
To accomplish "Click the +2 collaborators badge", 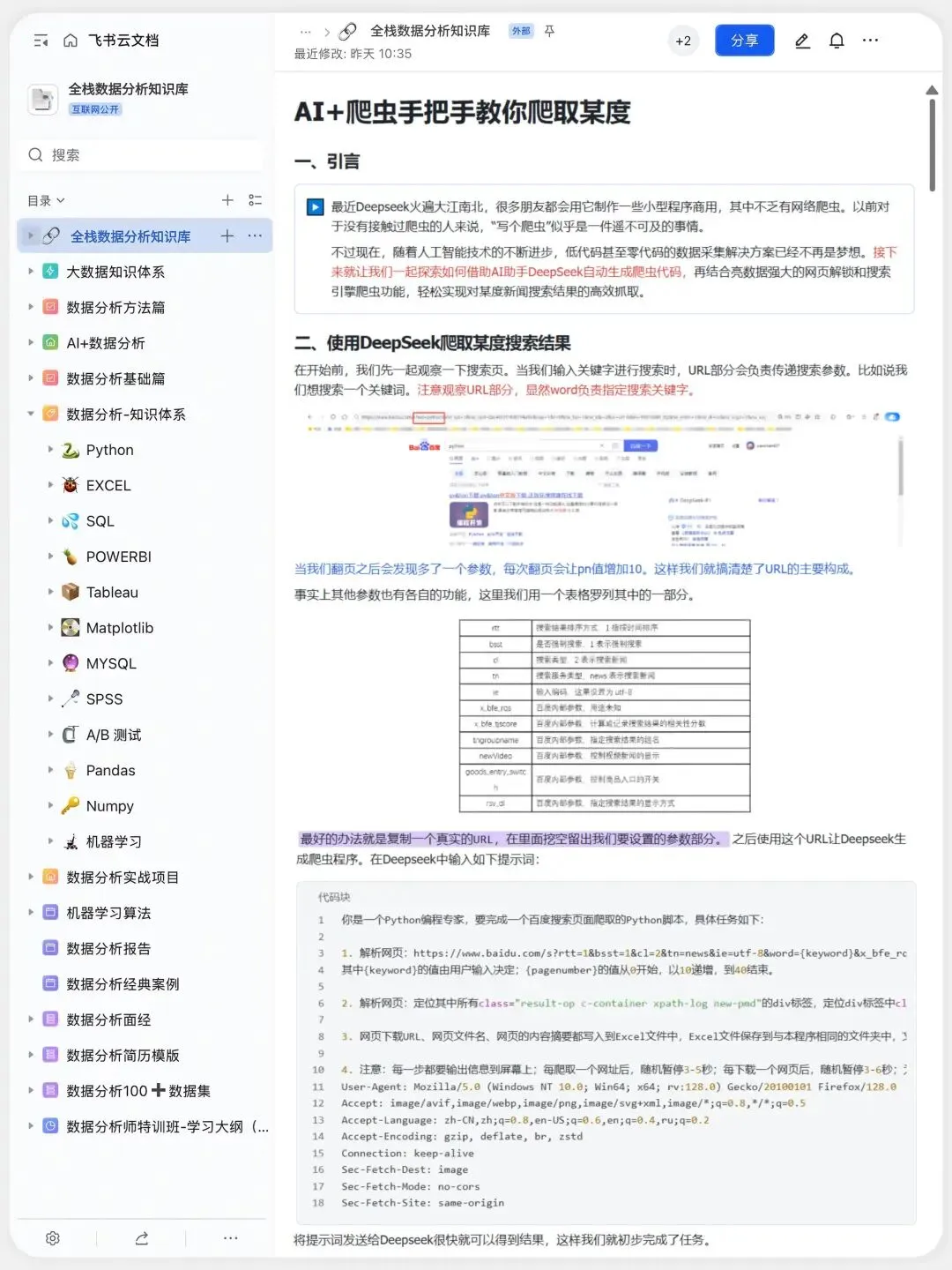I will tap(683, 41).
